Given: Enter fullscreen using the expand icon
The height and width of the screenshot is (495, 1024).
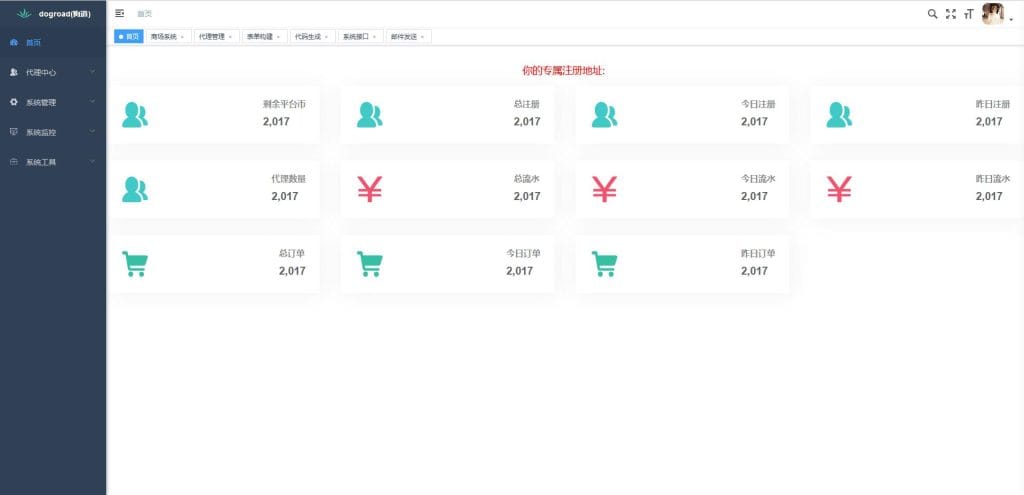Looking at the screenshot, I should 950,14.
